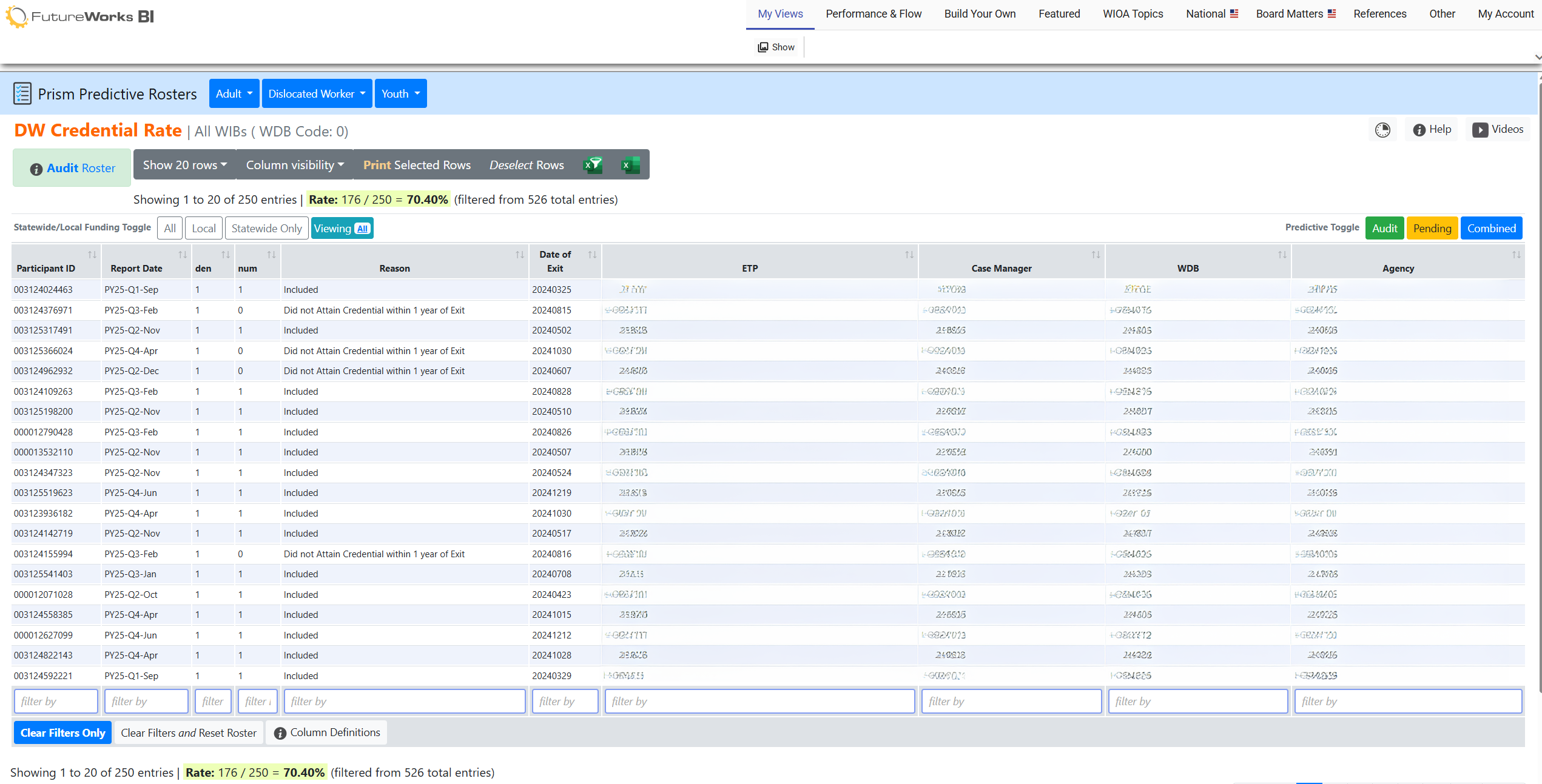This screenshot has height=784, width=1542.
Task: Sort by WDB column arrows
Action: (x=1282, y=255)
